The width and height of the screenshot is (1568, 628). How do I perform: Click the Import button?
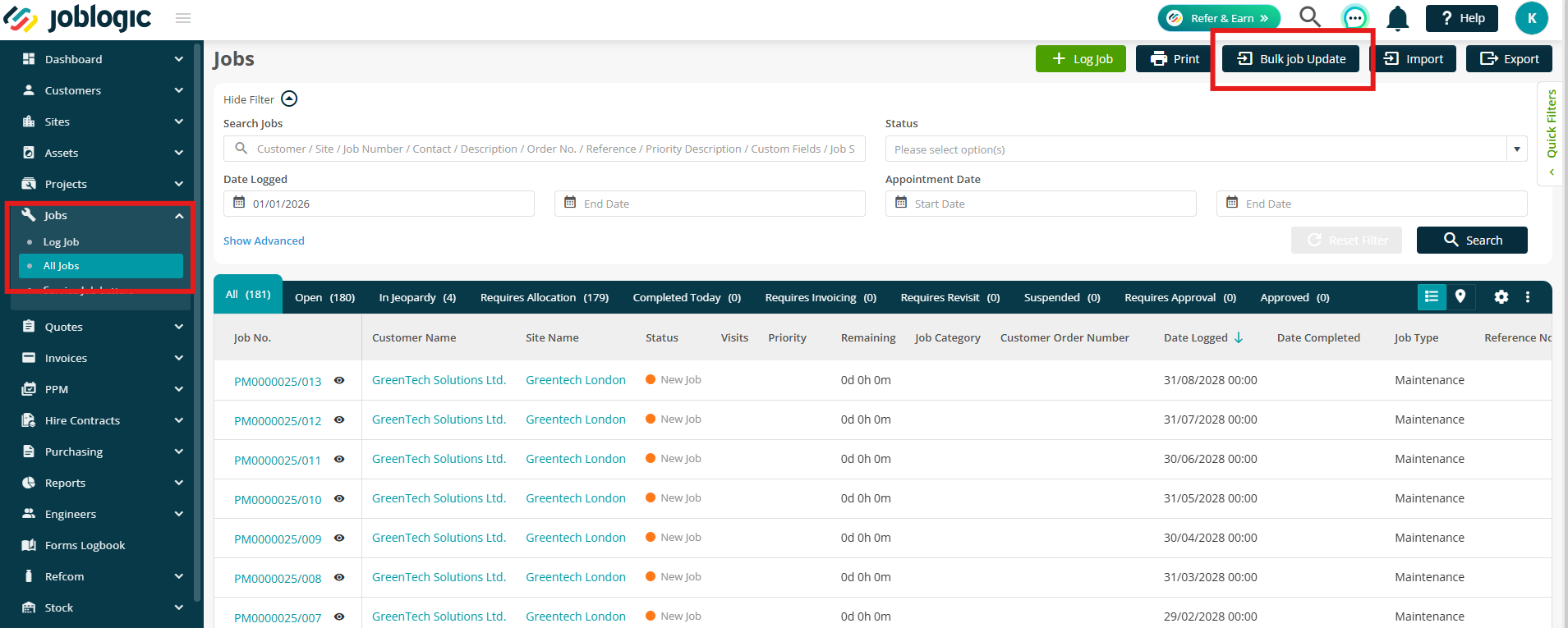click(x=1413, y=59)
